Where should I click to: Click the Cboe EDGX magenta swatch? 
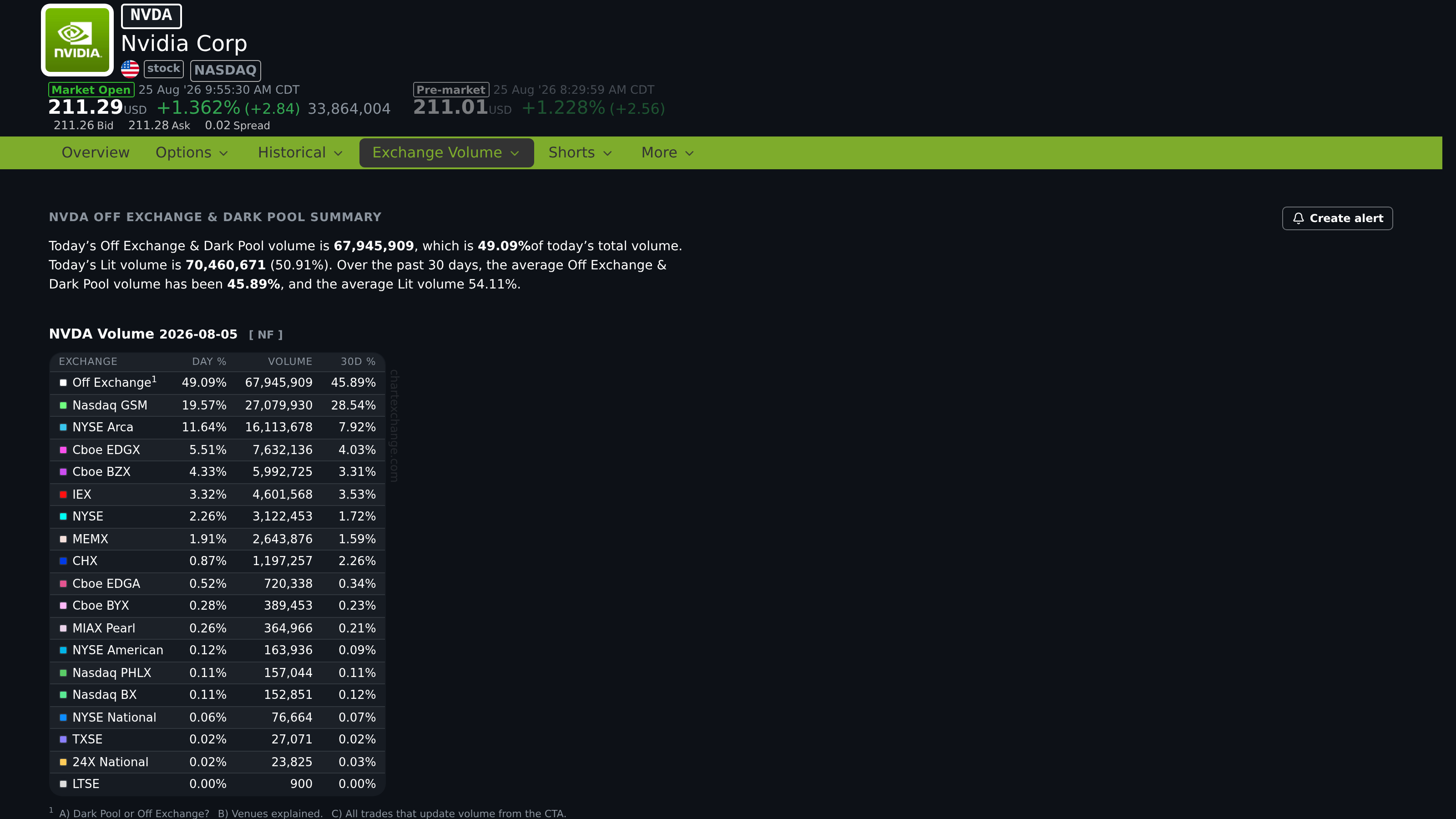tap(63, 450)
